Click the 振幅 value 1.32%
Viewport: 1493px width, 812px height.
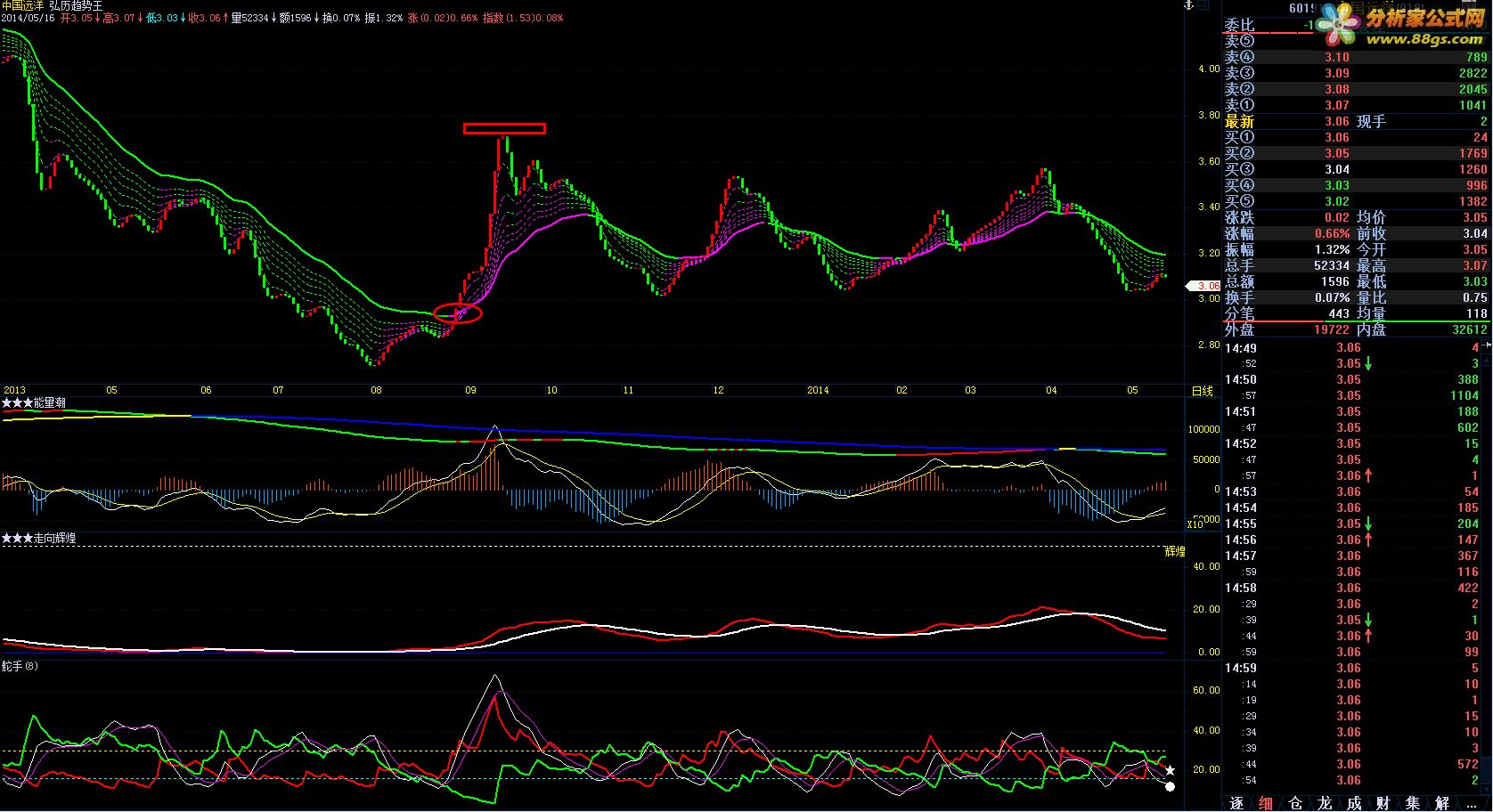coord(1332,249)
